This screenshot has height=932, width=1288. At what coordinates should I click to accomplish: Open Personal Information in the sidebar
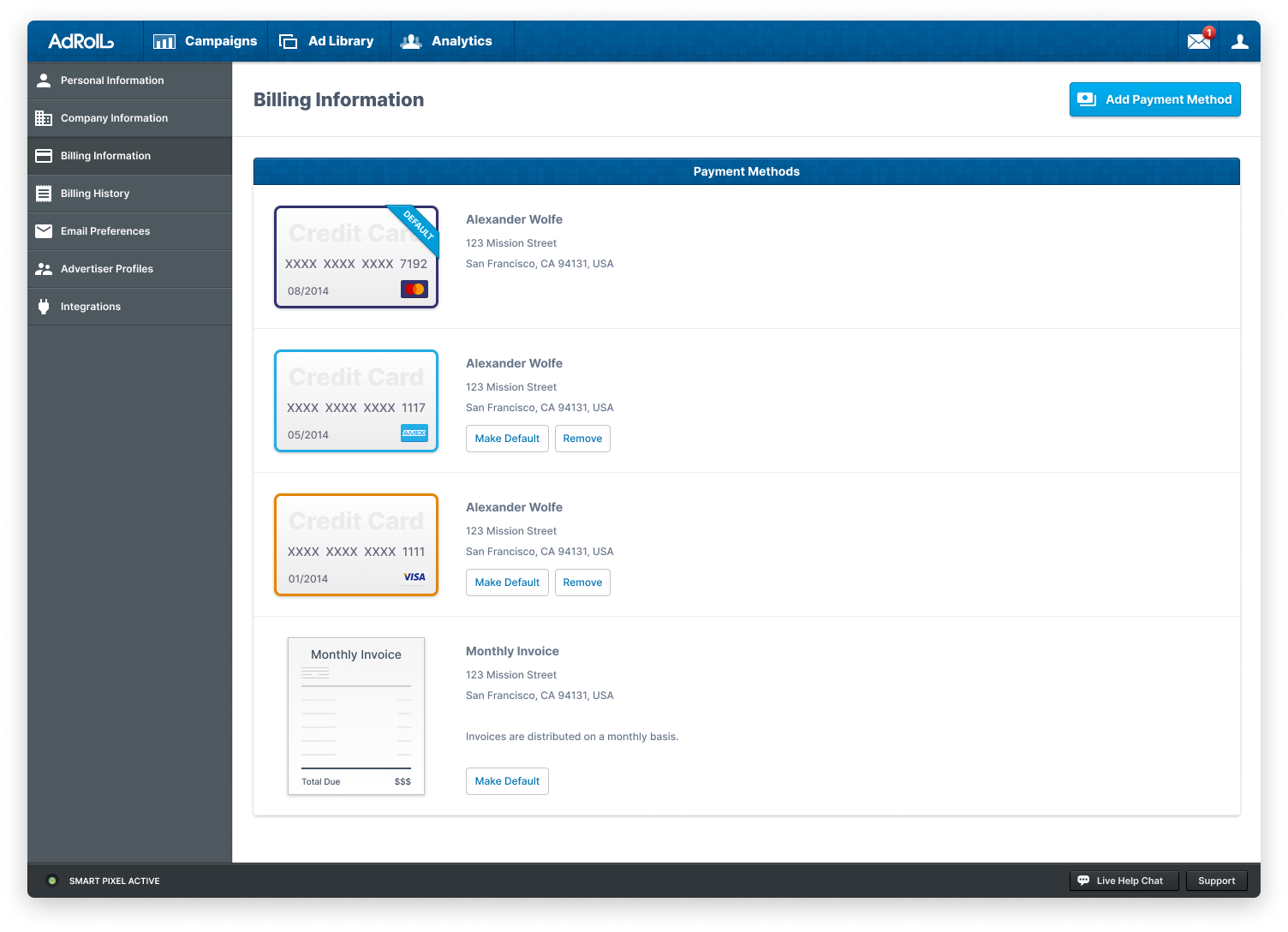click(112, 81)
